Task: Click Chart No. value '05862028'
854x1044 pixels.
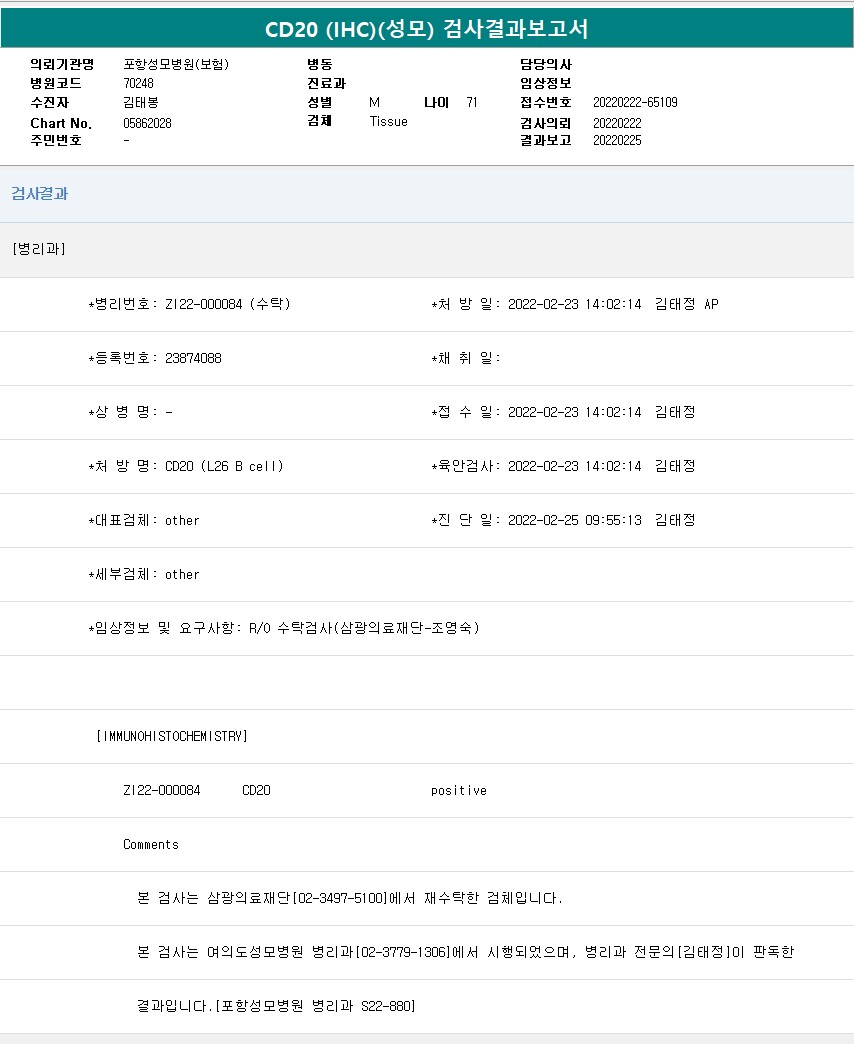Action: click(x=147, y=123)
